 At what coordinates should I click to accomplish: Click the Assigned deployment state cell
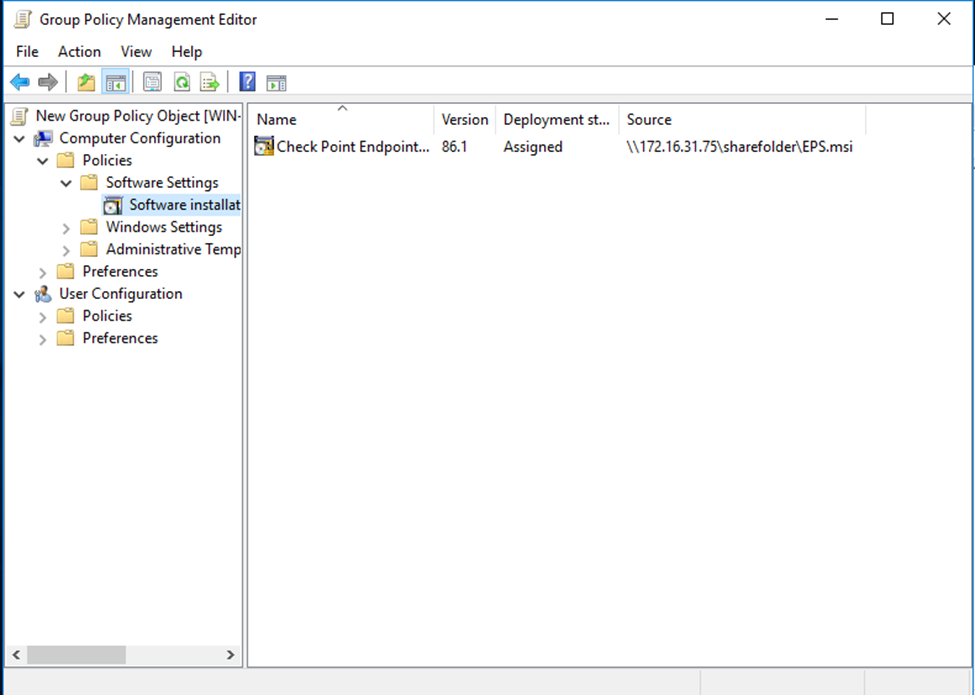point(533,147)
